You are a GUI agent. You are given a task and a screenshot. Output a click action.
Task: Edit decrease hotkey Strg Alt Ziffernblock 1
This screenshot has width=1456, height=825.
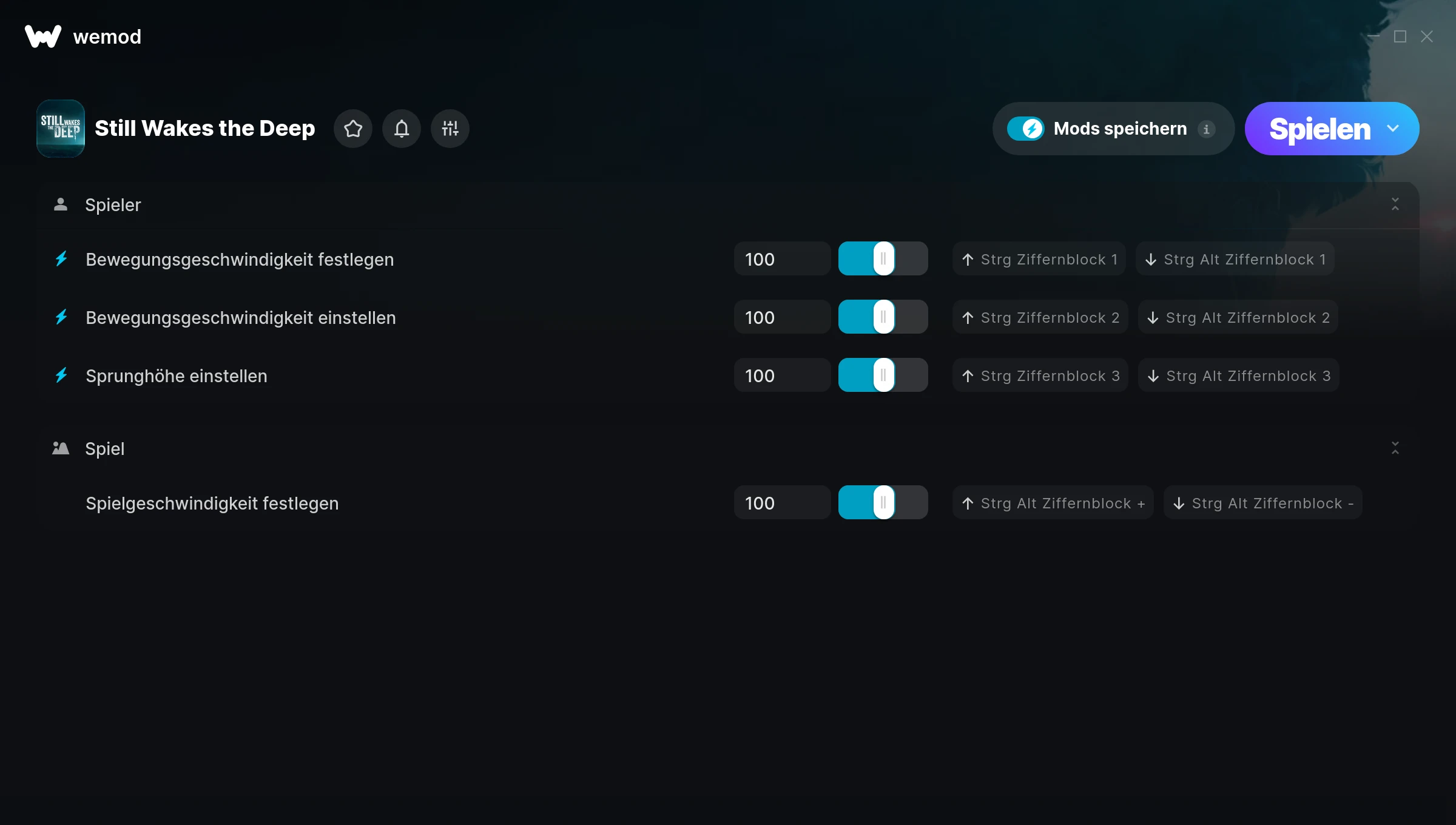point(1235,259)
